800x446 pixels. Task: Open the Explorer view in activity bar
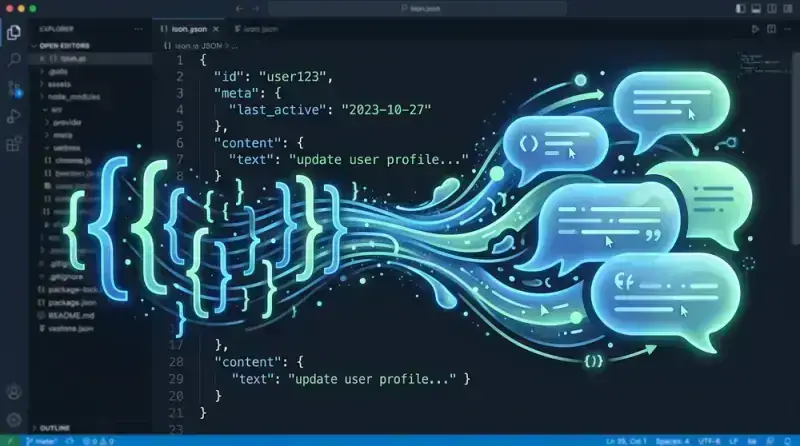pos(14,32)
